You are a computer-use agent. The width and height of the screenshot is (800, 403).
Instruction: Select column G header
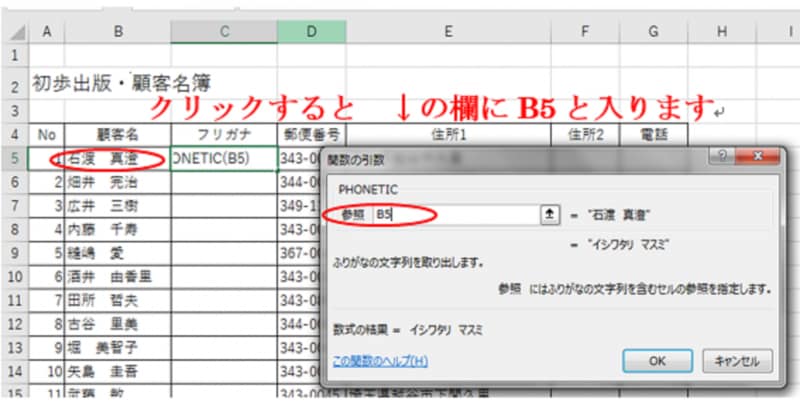pos(653,32)
